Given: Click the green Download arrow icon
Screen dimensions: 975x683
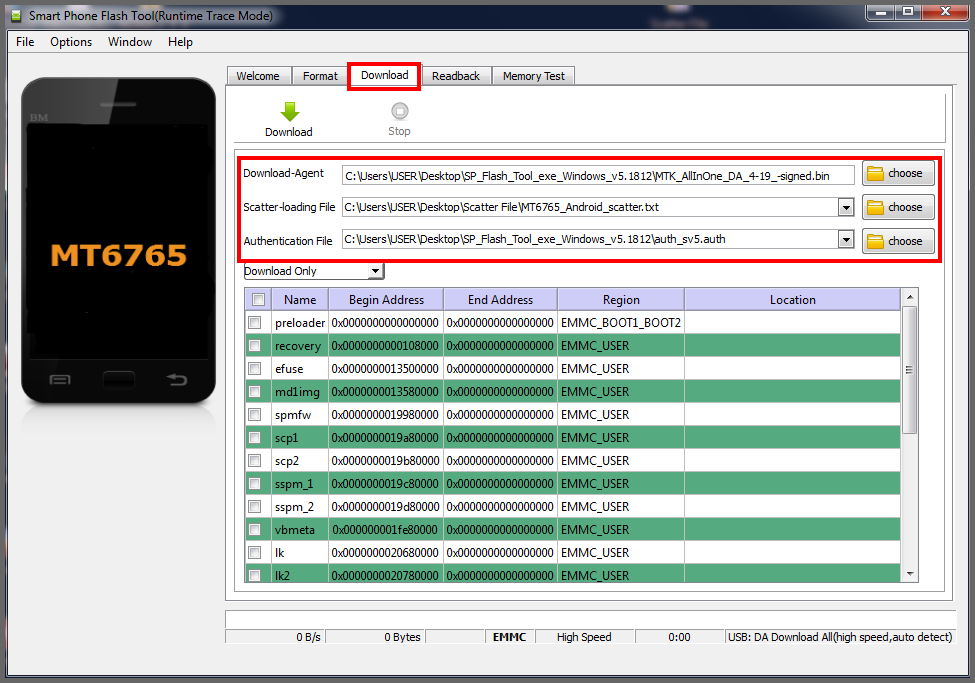Looking at the screenshot, I should (x=289, y=112).
